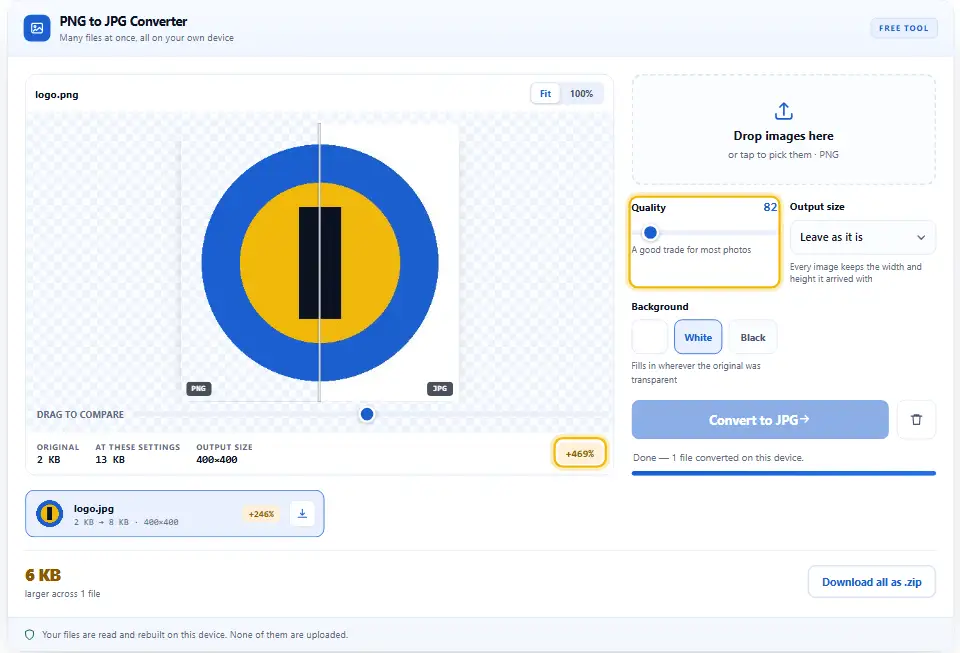Screen dimensions: 960x653
Task: Select the logo.jpg converted file thumbnail
Action: [50, 513]
